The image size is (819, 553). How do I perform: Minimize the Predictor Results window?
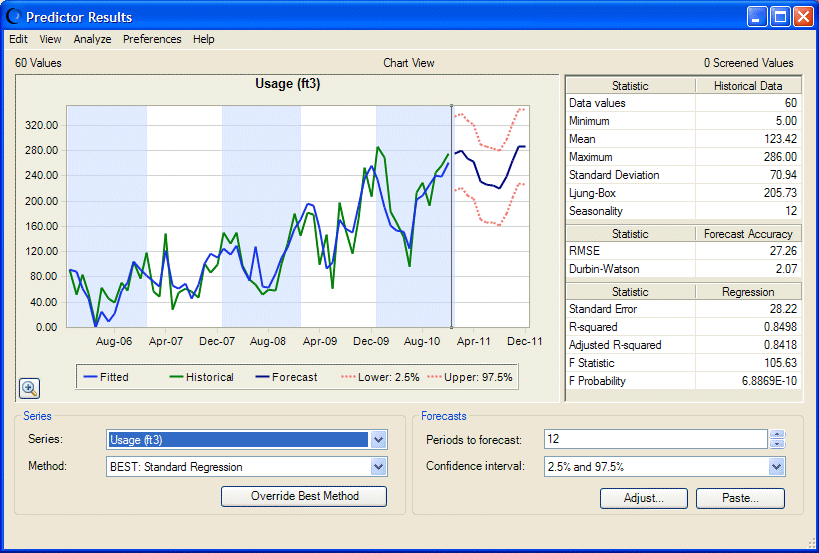[757, 17]
